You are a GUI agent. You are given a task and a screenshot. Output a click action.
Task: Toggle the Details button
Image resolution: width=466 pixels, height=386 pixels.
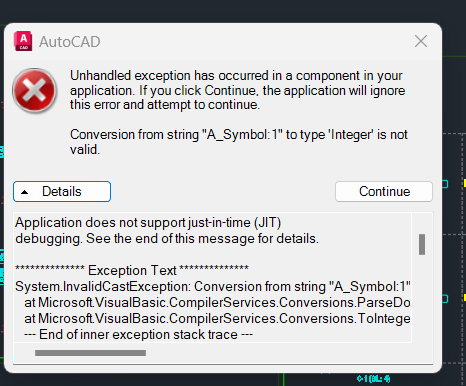(x=62, y=191)
